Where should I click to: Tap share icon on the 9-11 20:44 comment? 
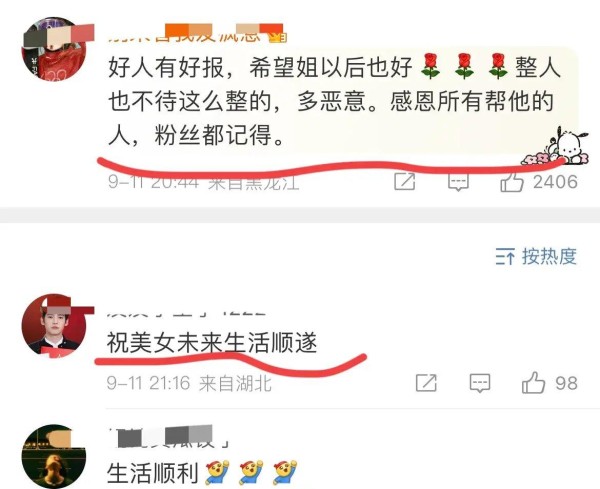404,181
